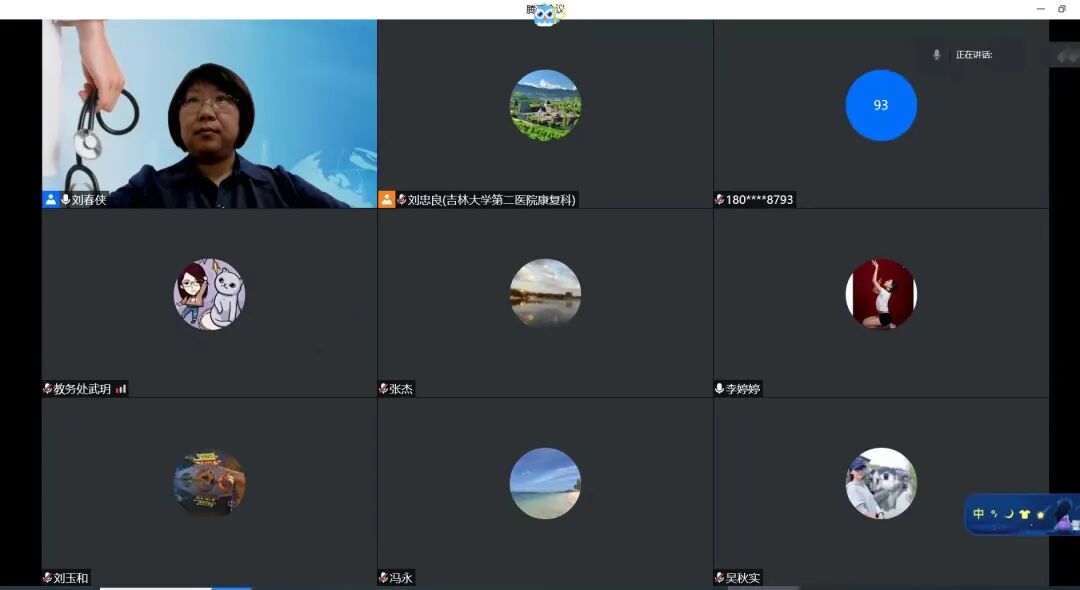Click the microphone icon beside 李婷婷
The image size is (1080, 590).
click(718, 389)
